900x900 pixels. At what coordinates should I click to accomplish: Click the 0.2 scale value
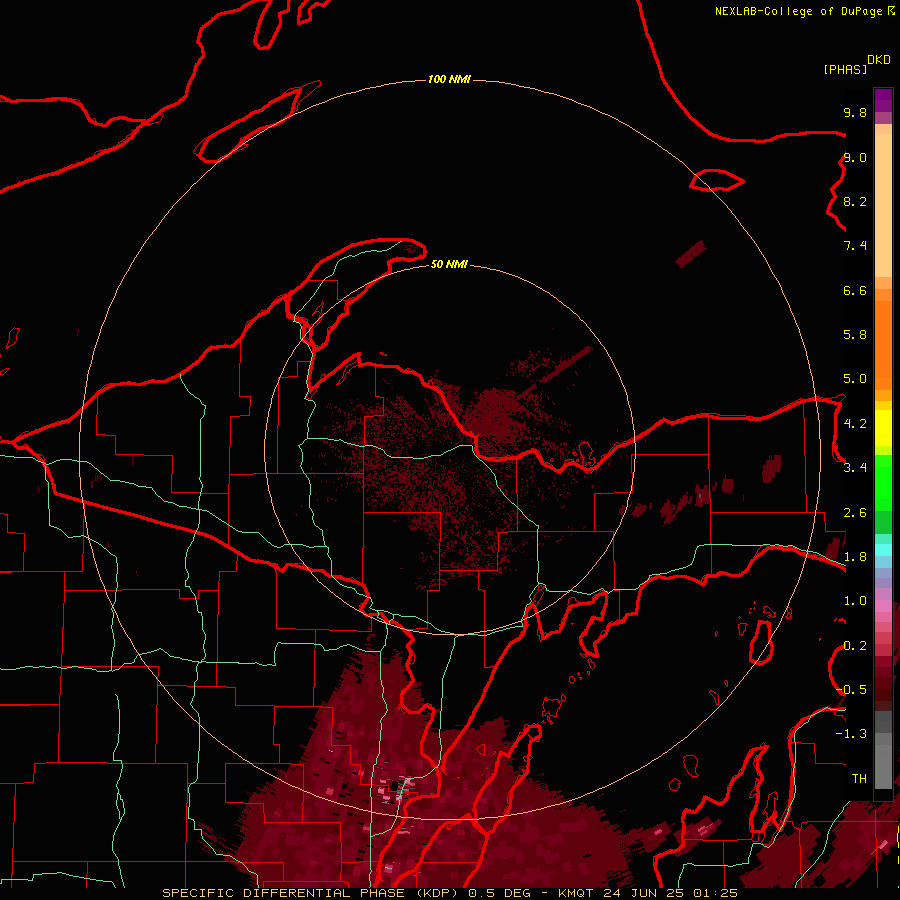(855, 646)
